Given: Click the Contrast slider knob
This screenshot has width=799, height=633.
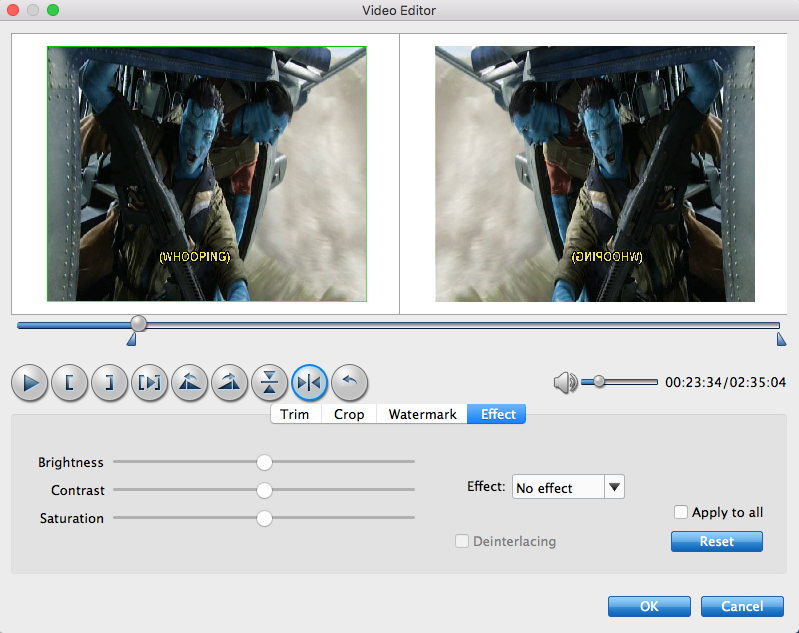Looking at the screenshot, I should 264,490.
